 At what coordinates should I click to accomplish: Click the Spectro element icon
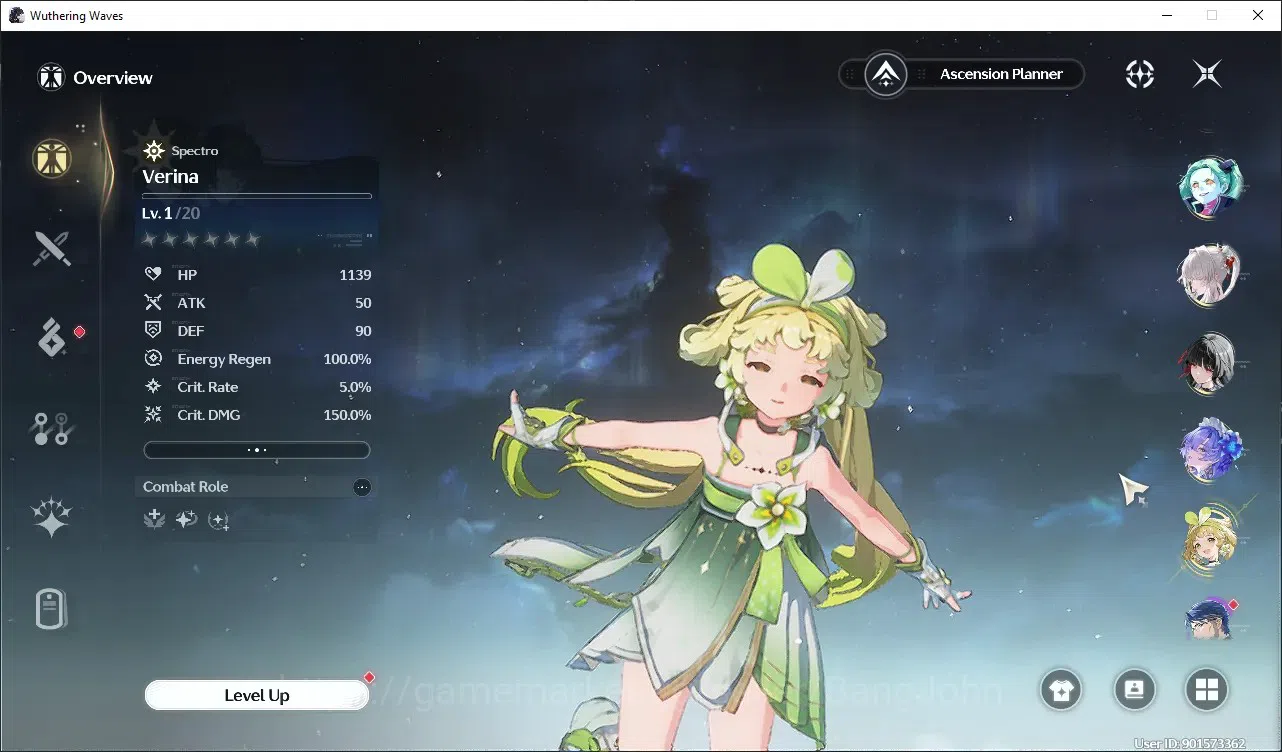154,151
